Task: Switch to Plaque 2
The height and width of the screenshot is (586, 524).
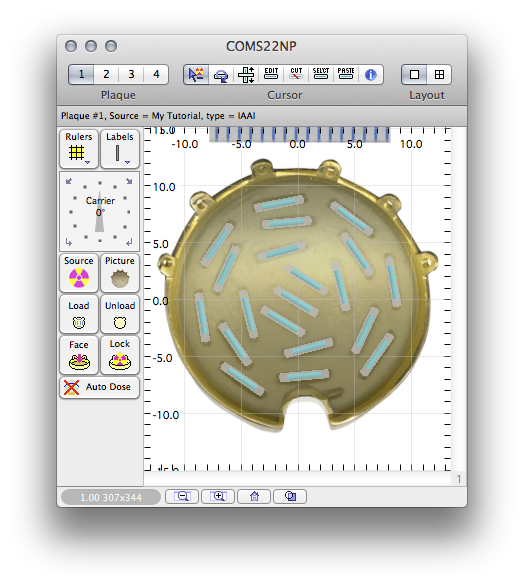Action: pyautogui.click(x=106, y=74)
